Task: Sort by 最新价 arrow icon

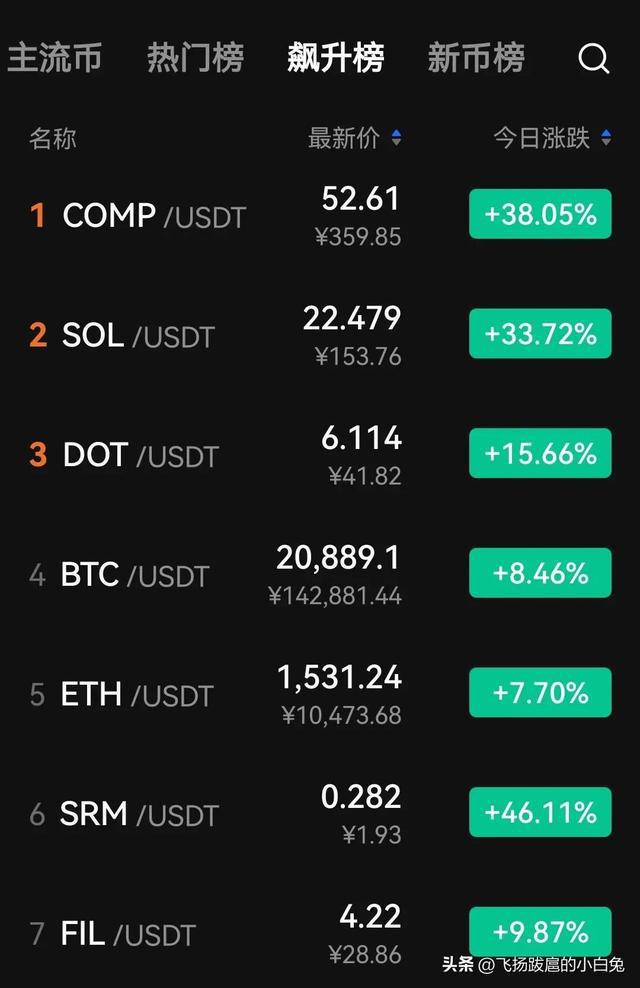Action: pos(396,139)
